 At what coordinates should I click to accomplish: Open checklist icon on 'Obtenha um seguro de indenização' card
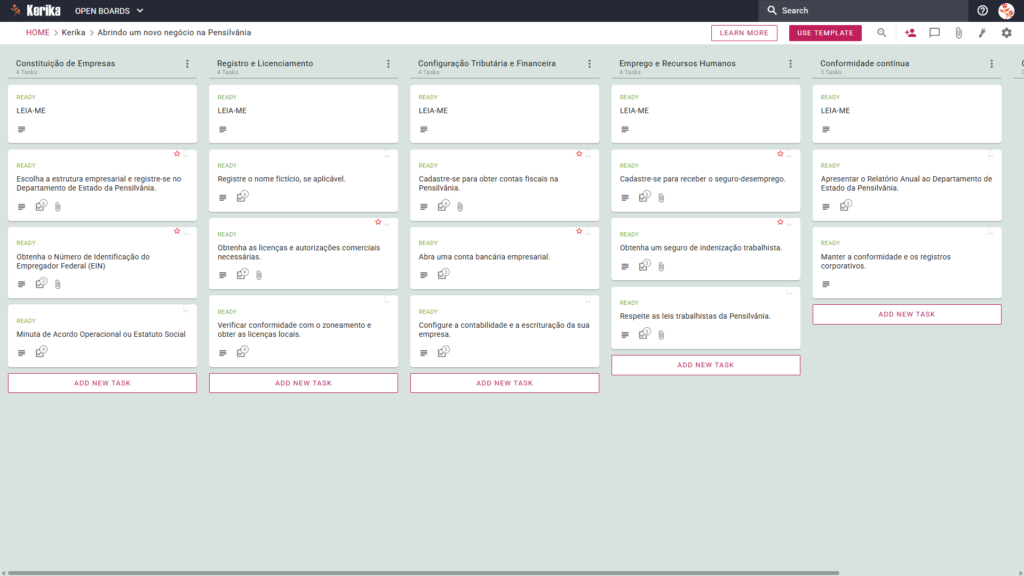(645, 264)
